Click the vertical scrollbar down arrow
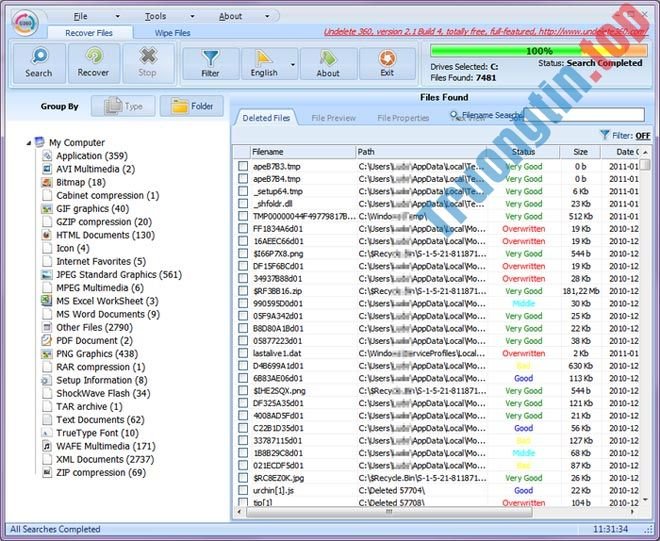 645,500
